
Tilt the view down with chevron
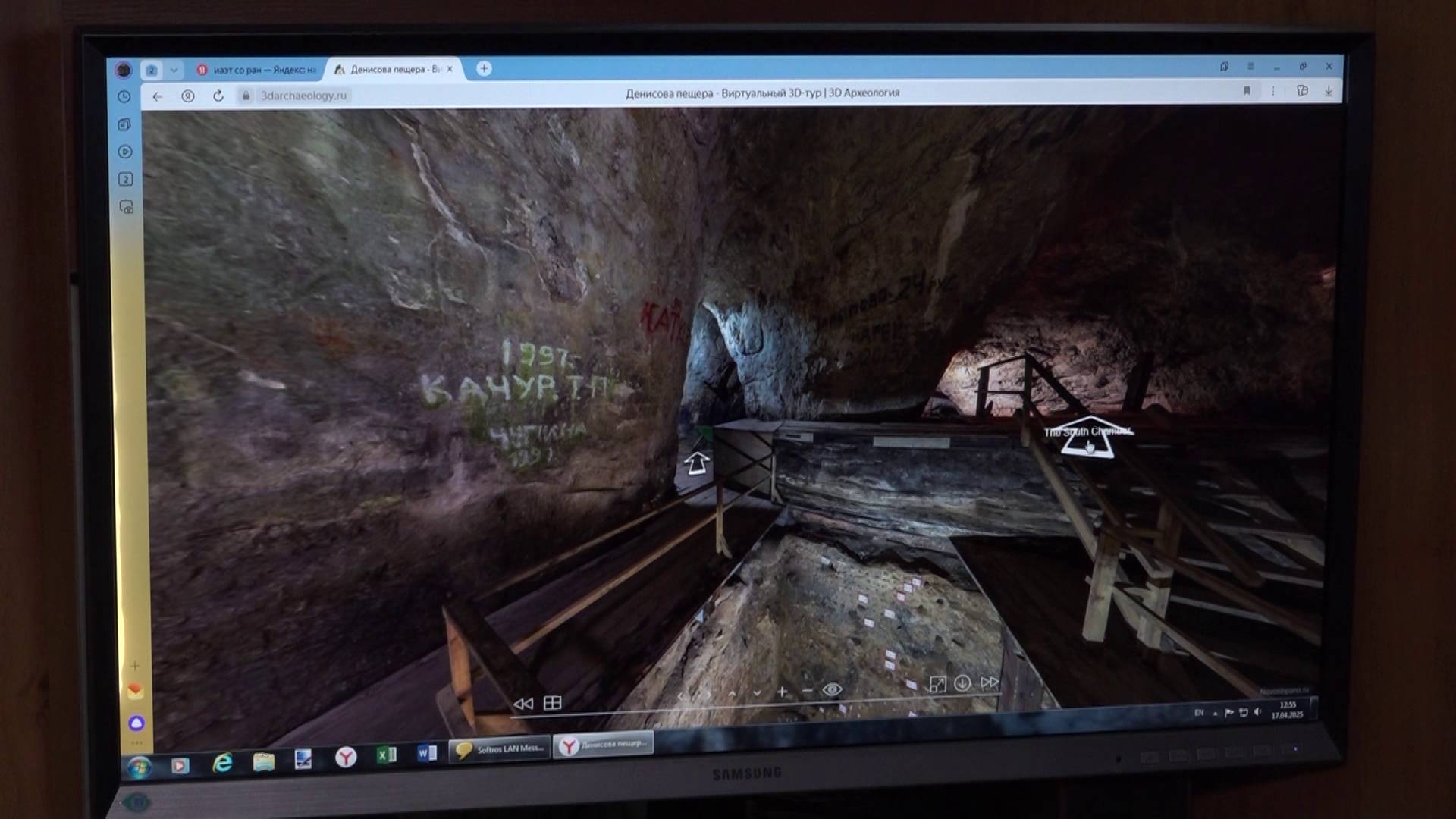[757, 693]
